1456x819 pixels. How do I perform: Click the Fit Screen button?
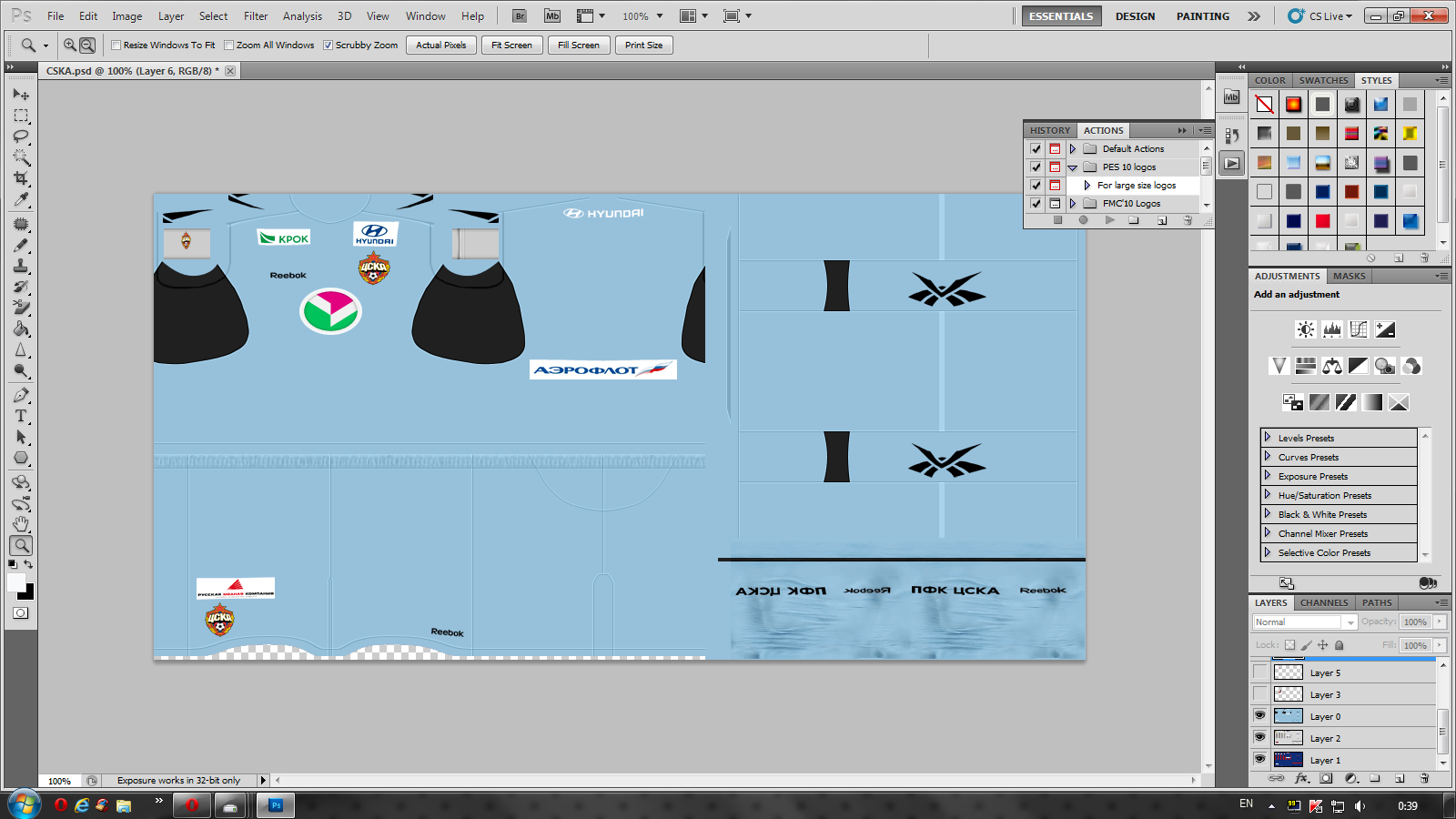pos(511,45)
